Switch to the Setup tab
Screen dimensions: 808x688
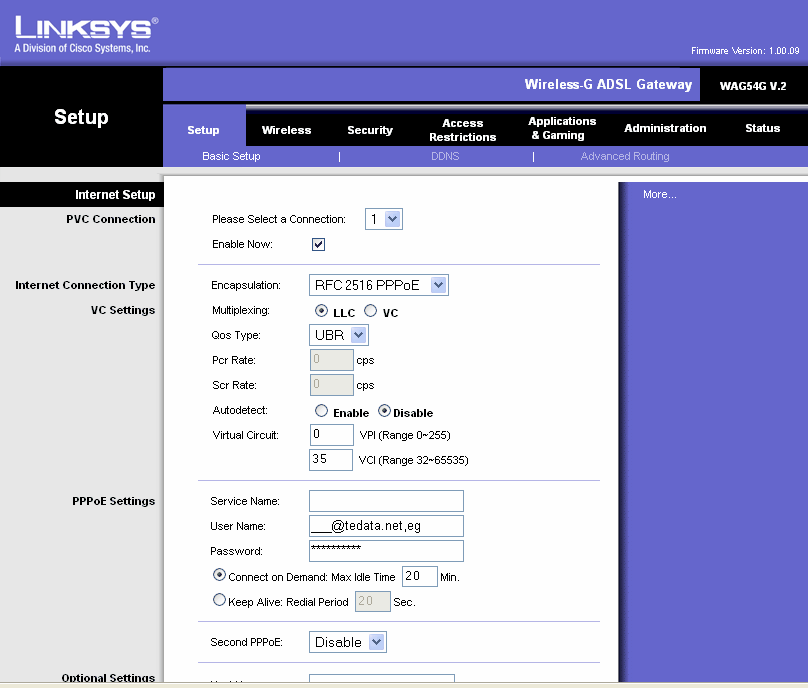[x=204, y=130]
